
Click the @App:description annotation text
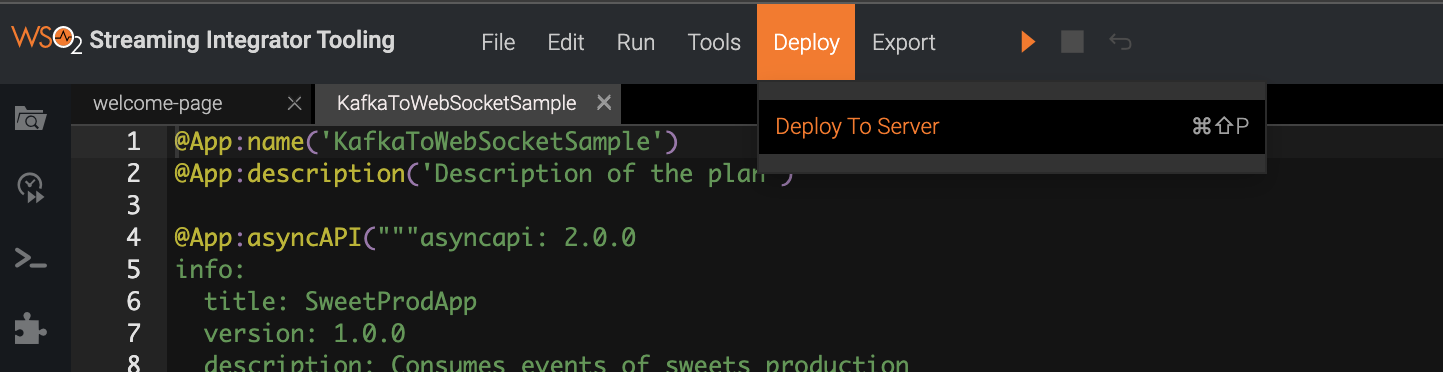coord(289,173)
